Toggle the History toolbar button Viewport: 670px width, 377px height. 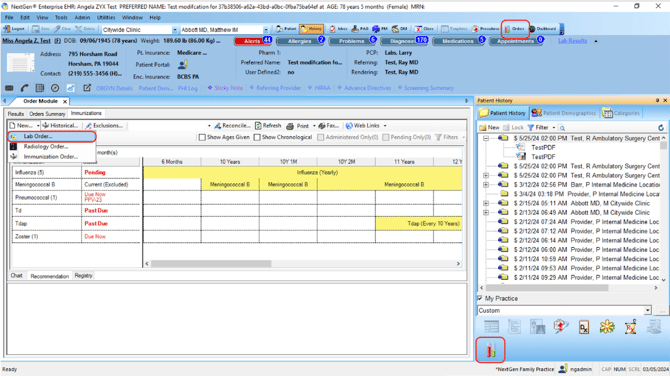point(311,29)
